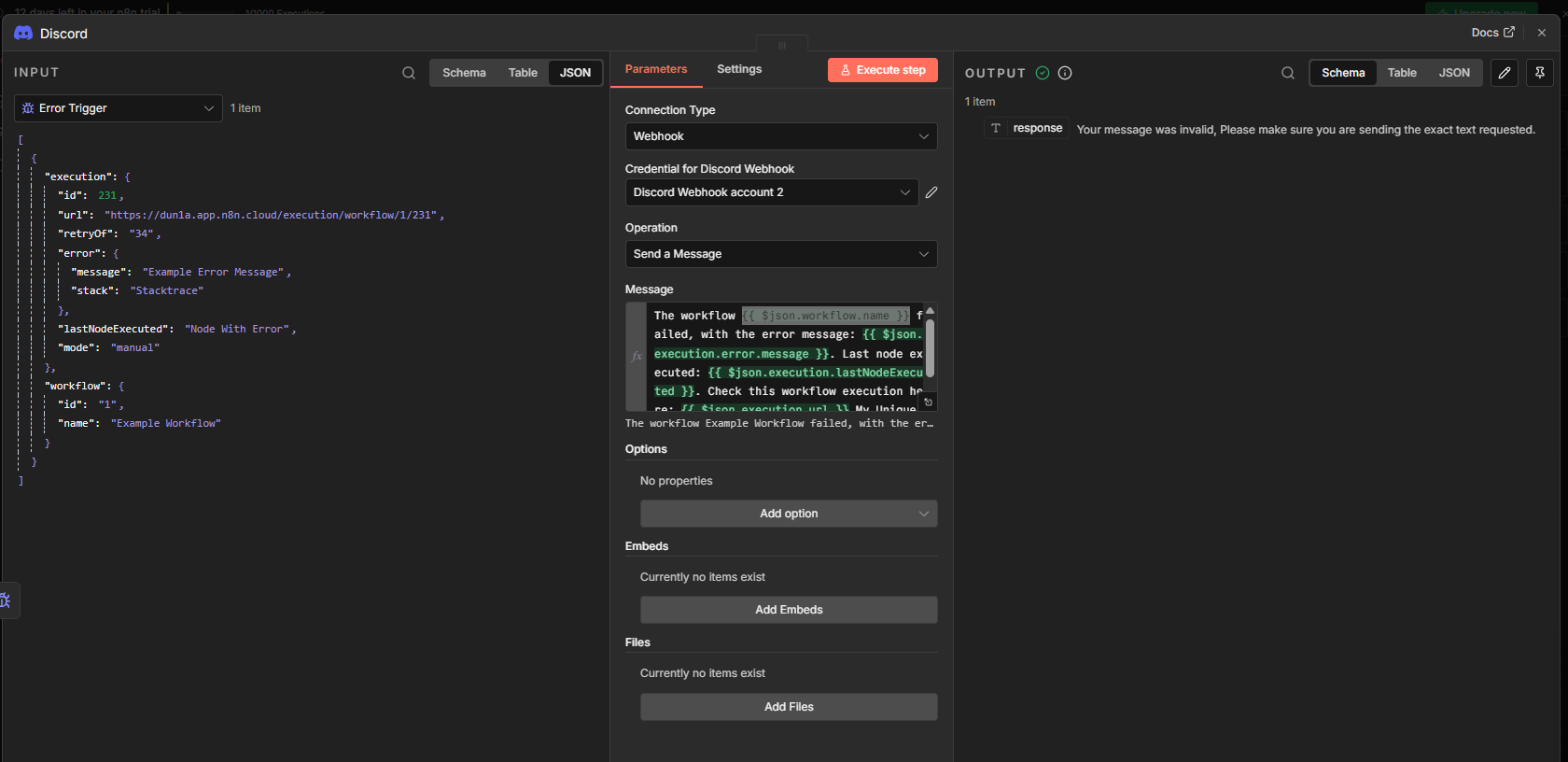The image size is (1568, 762).
Task: Open the Error Trigger input node dropdown
Action: [x=119, y=108]
